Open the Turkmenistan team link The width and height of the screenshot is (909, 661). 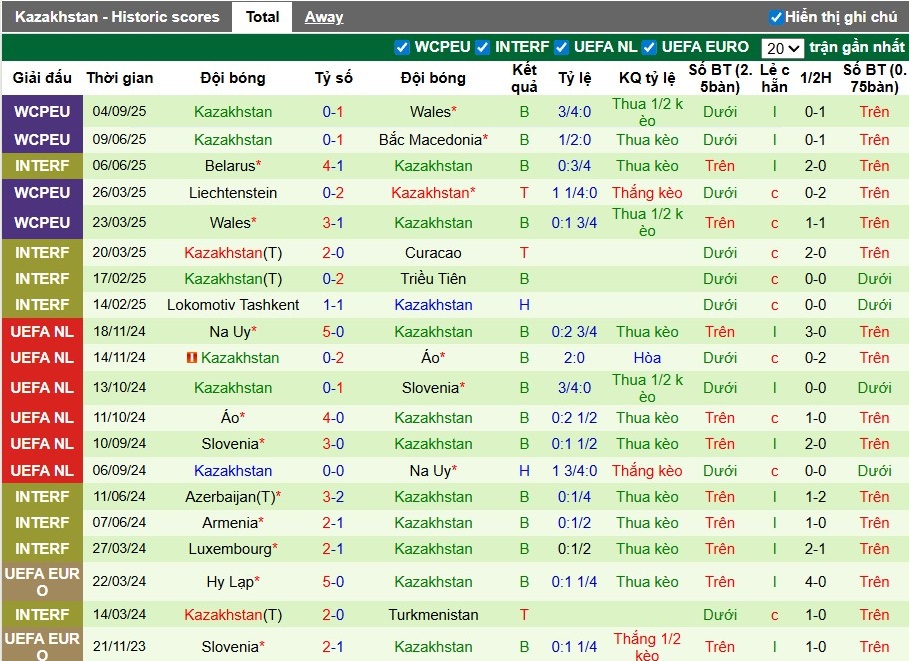coord(433,615)
